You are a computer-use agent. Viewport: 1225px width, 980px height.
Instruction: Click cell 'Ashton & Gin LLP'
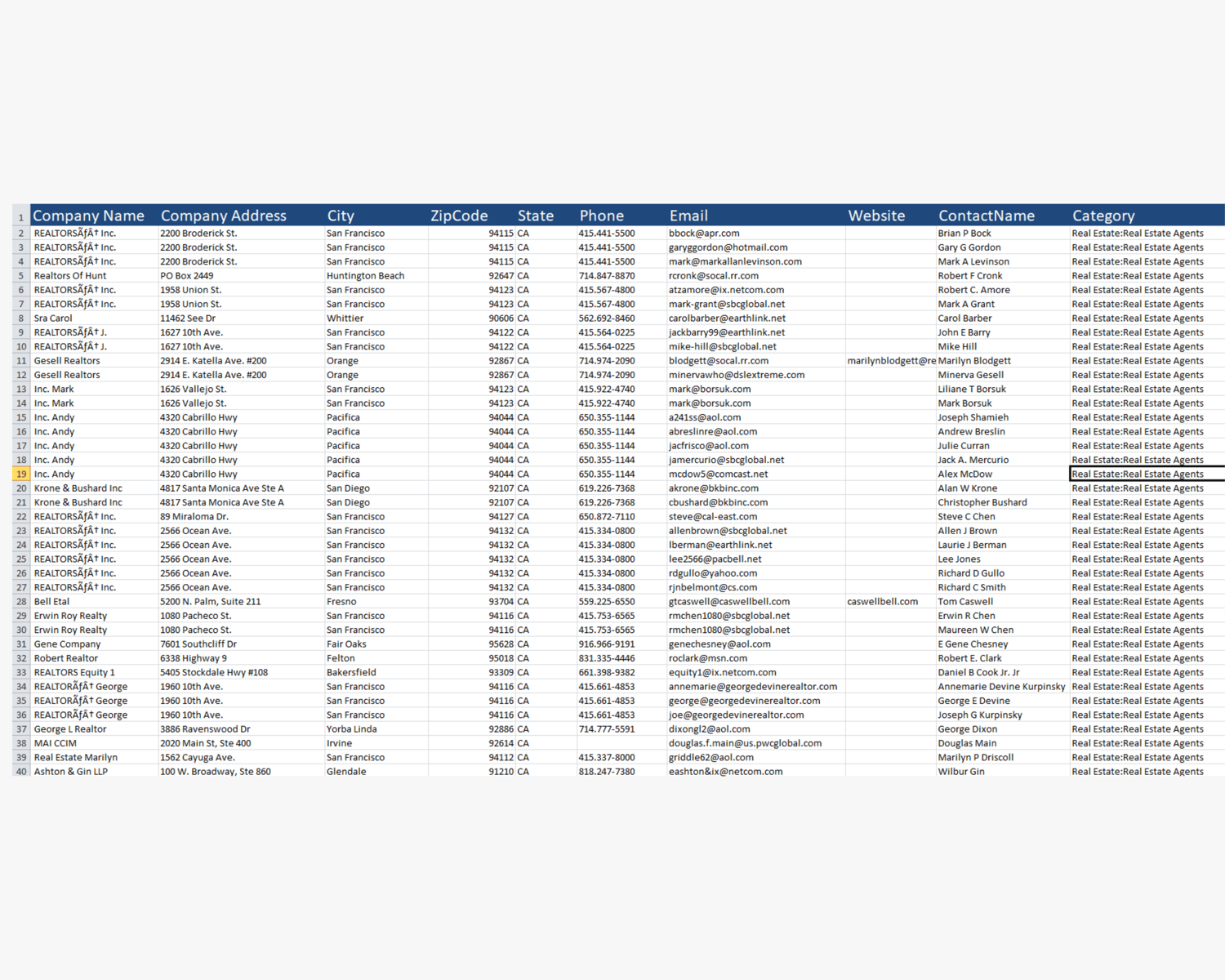94,771
